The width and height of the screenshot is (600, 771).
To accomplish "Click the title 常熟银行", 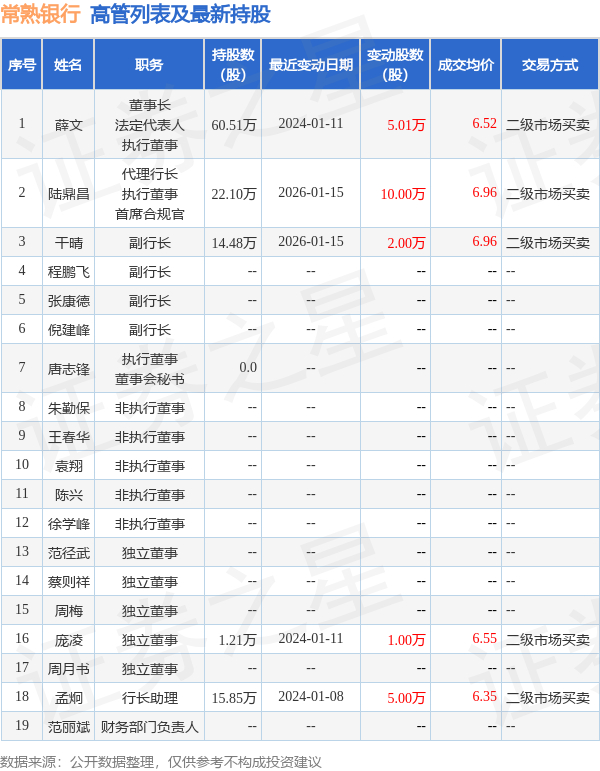I will (41, 14).
